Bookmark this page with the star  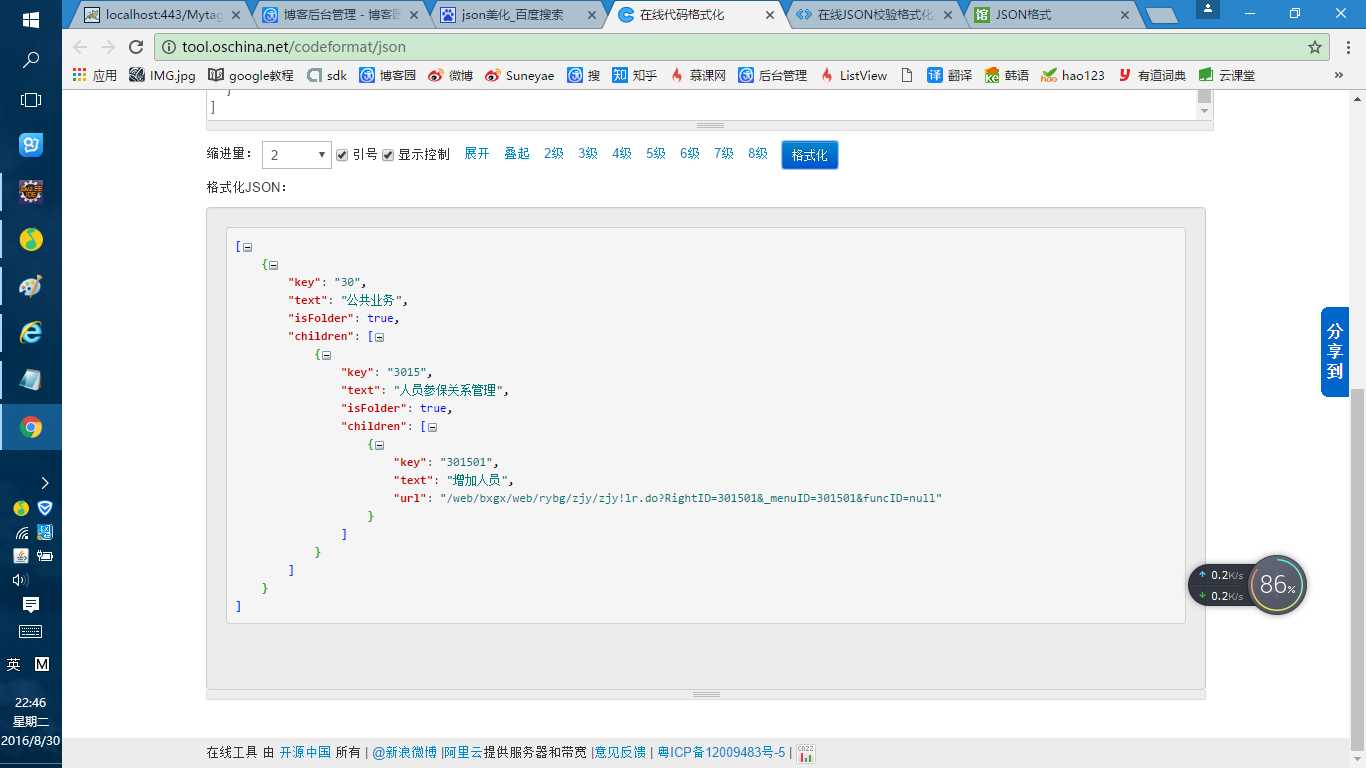pyautogui.click(x=1315, y=47)
